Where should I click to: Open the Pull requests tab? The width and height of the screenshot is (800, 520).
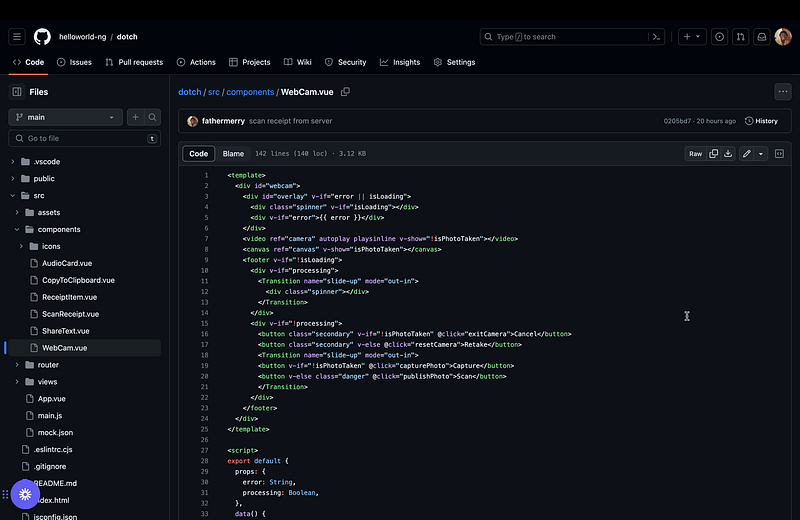133,62
